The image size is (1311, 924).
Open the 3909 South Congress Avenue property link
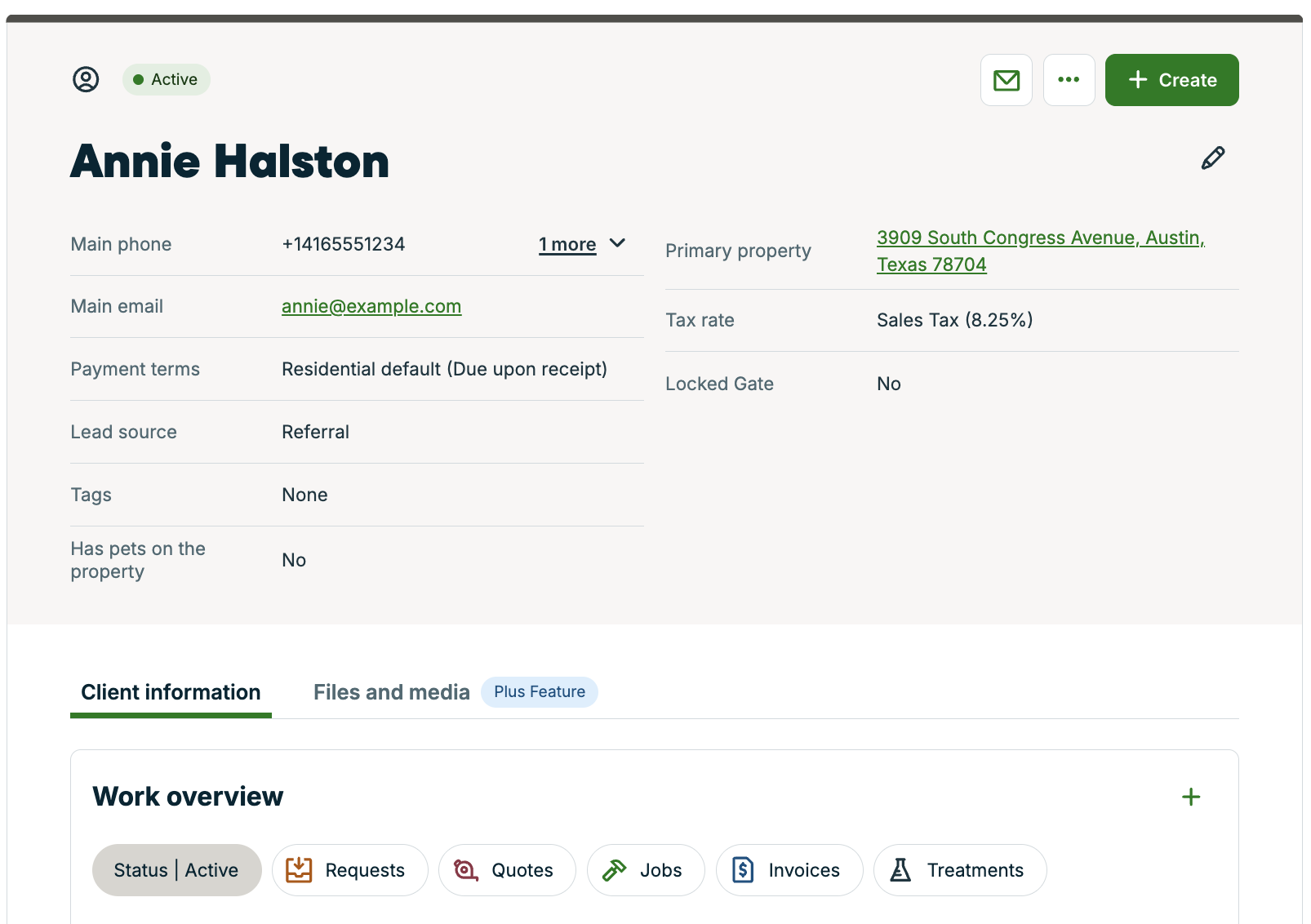point(1039,238)
